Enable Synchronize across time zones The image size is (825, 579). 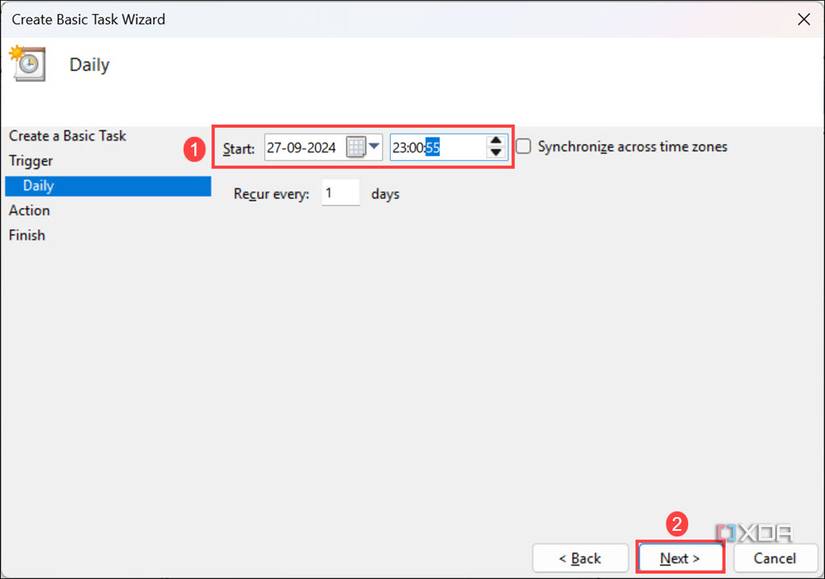point(522,146)
